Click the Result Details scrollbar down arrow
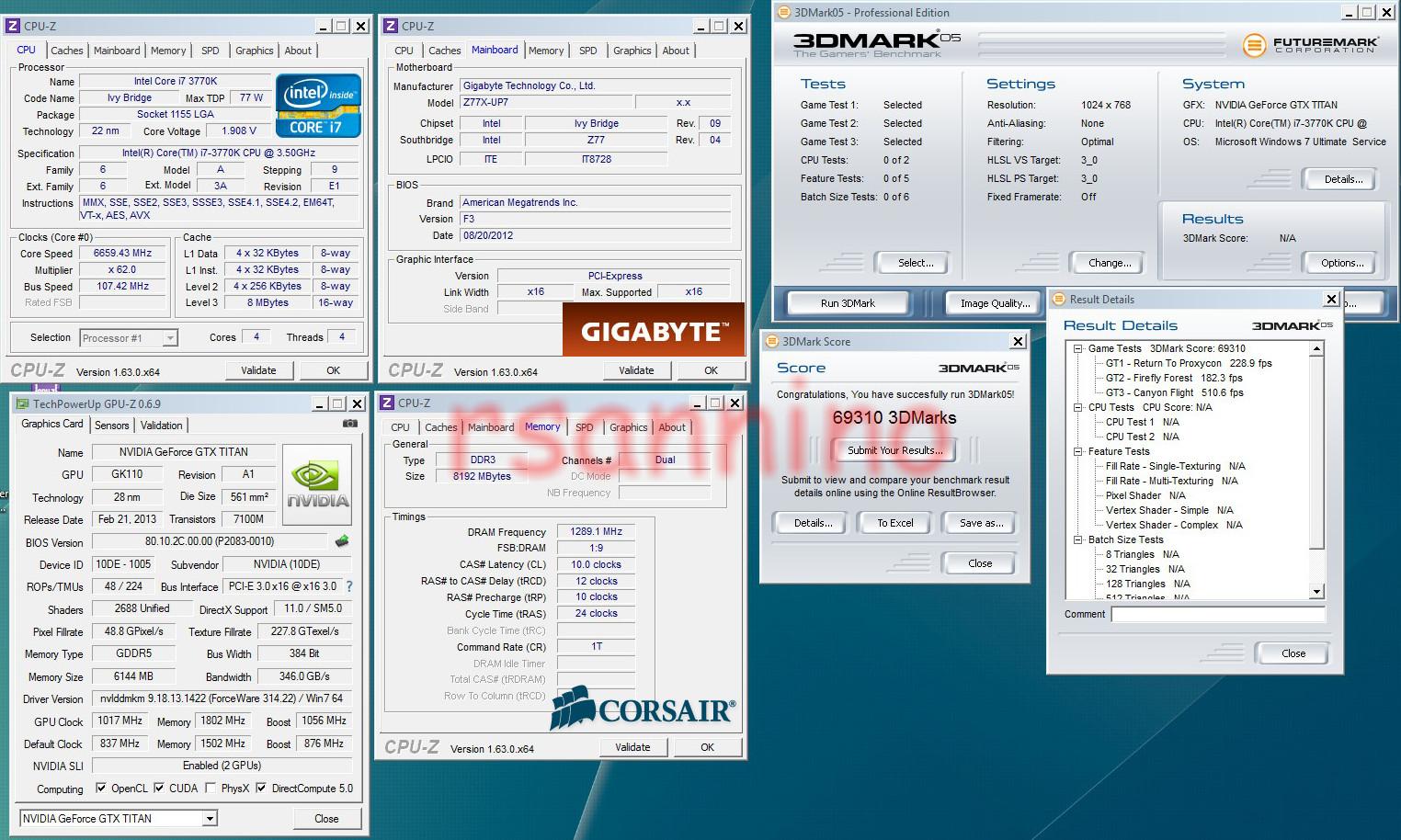 1316,591
